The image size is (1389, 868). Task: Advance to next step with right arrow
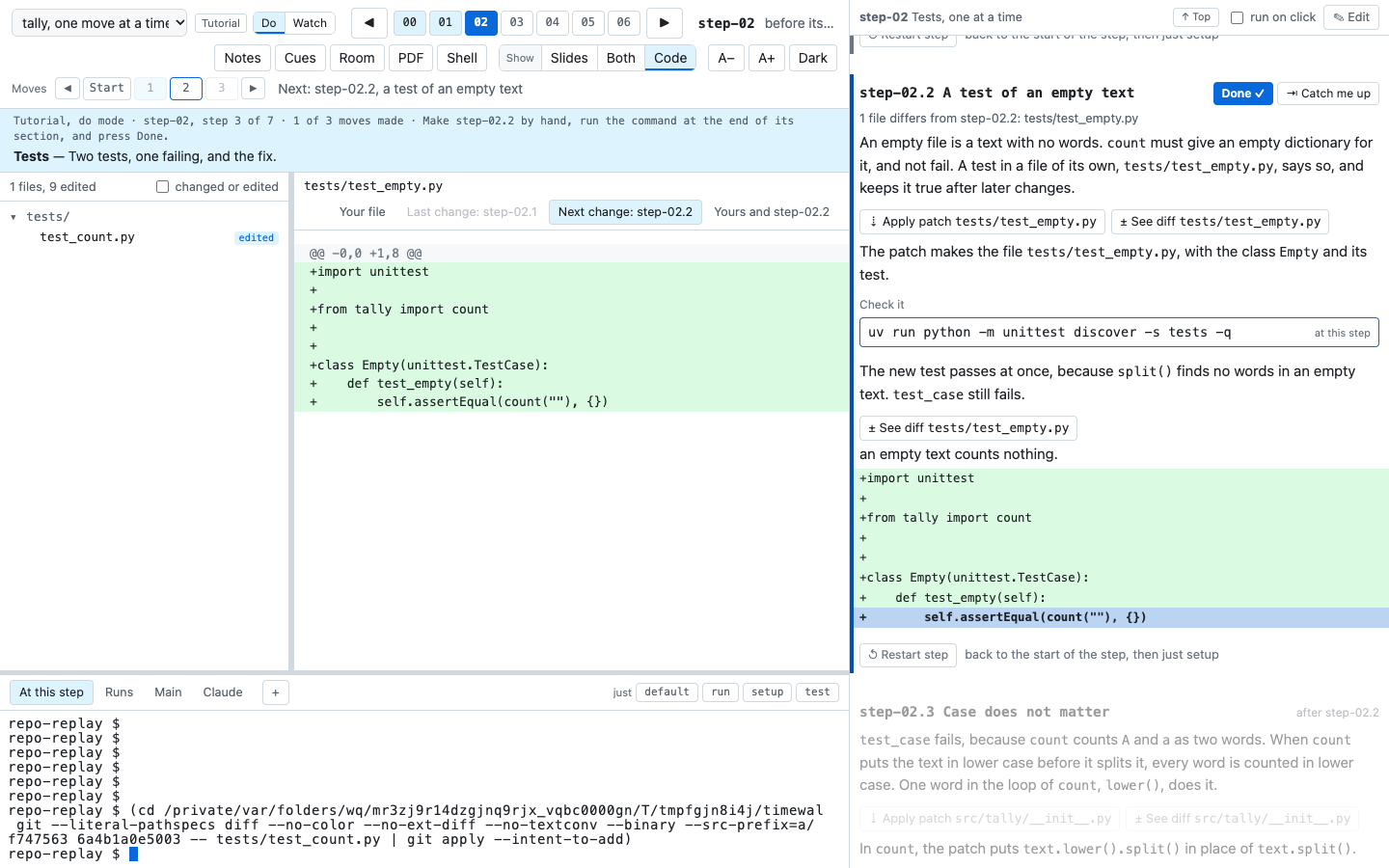tap(665, 23)
